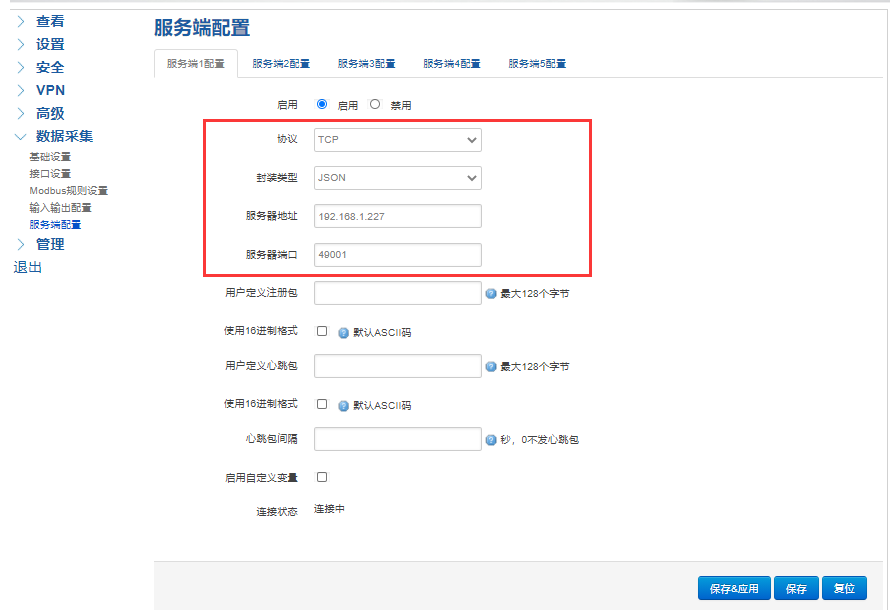Screen dimensions: 896x610
Task: Switch to 服务端3配置 tab
Action: coord(366,63)
